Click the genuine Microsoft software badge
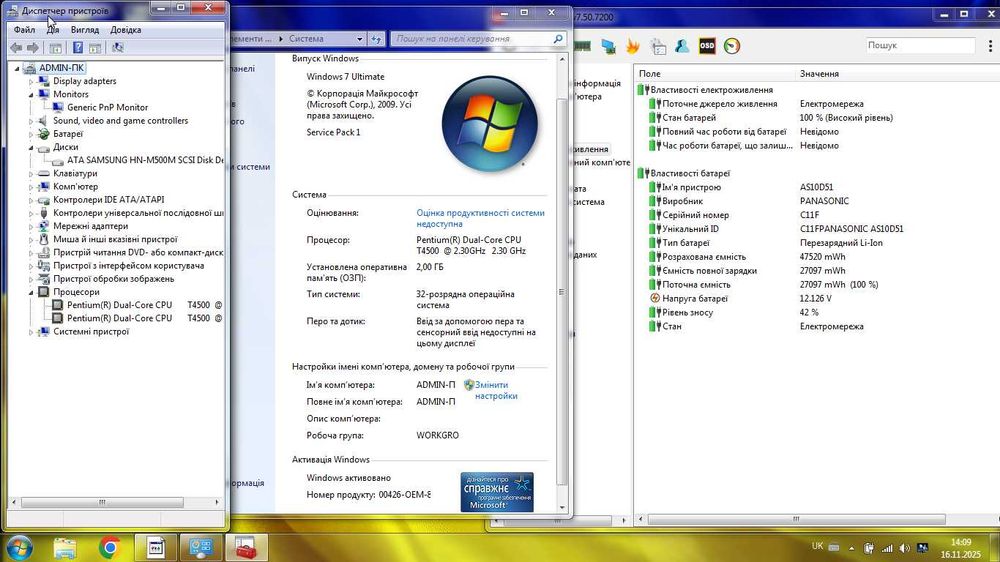Screen dimensions: 1000x562 click(x=497, y=492)
